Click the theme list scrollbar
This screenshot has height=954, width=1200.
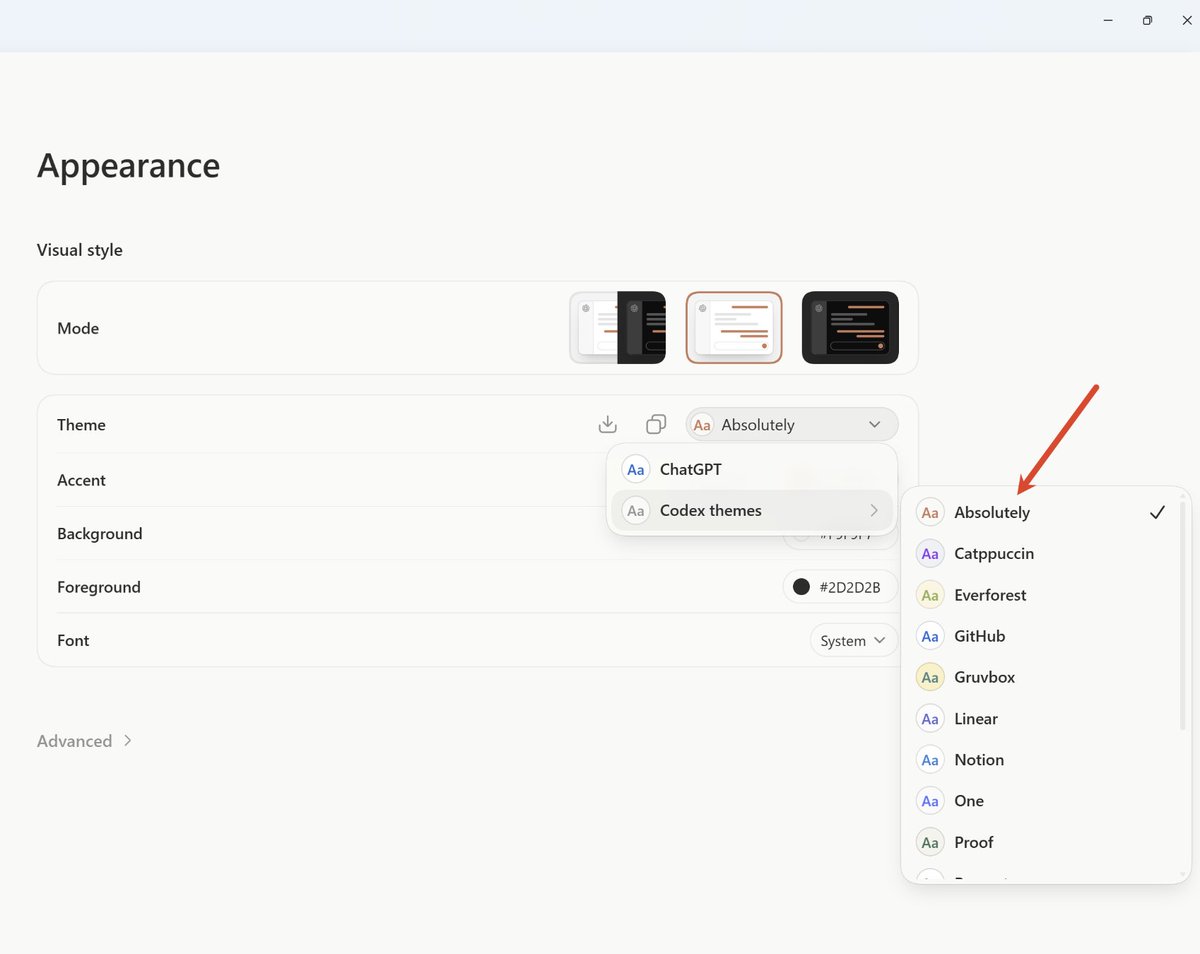(1183, 615)
